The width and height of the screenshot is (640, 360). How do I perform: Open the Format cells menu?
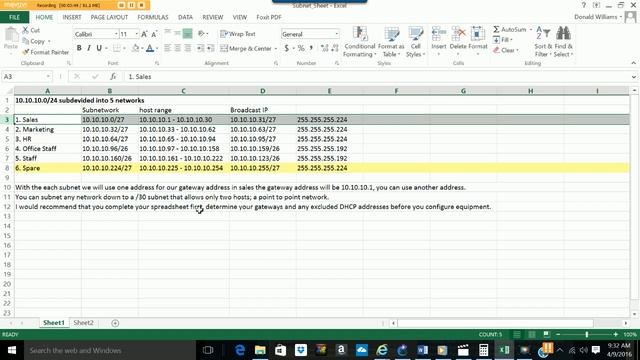pos(478,41)
